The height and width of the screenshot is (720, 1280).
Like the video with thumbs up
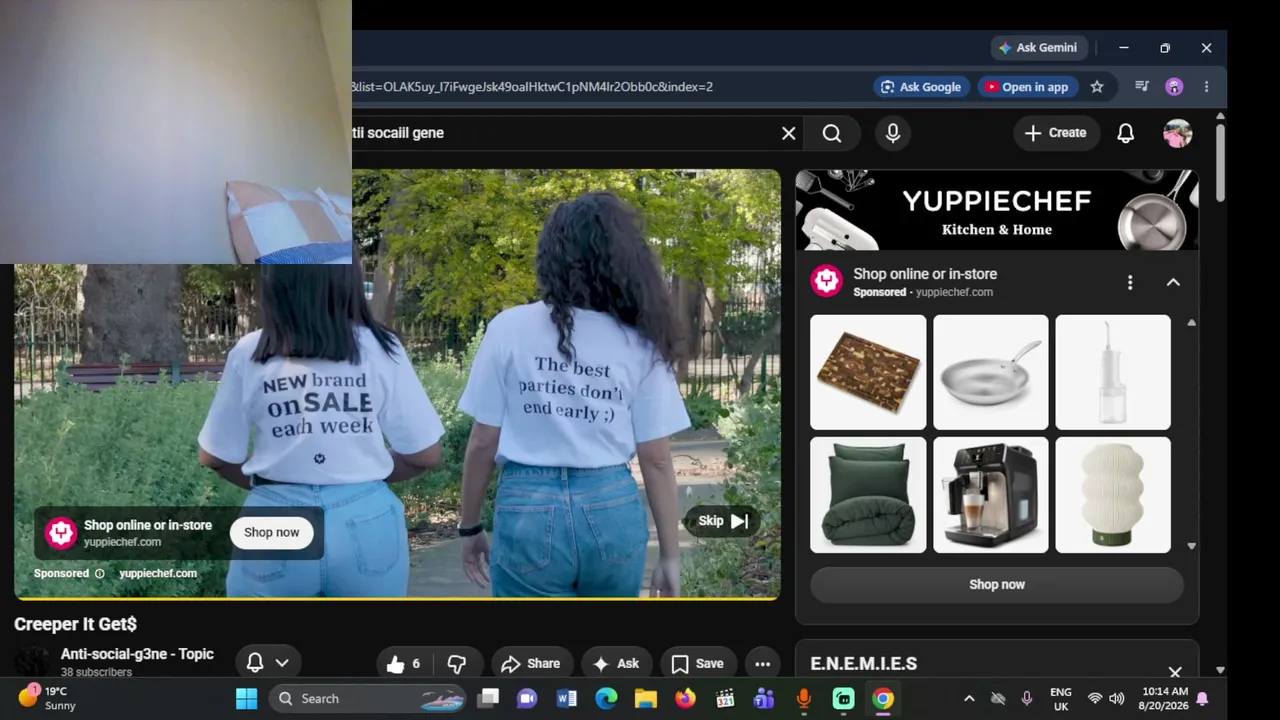403,664
